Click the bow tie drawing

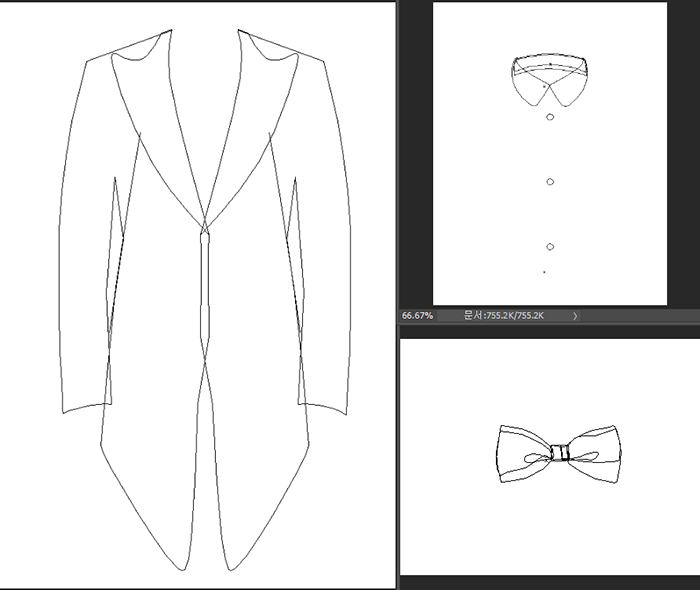coord(558,454)
